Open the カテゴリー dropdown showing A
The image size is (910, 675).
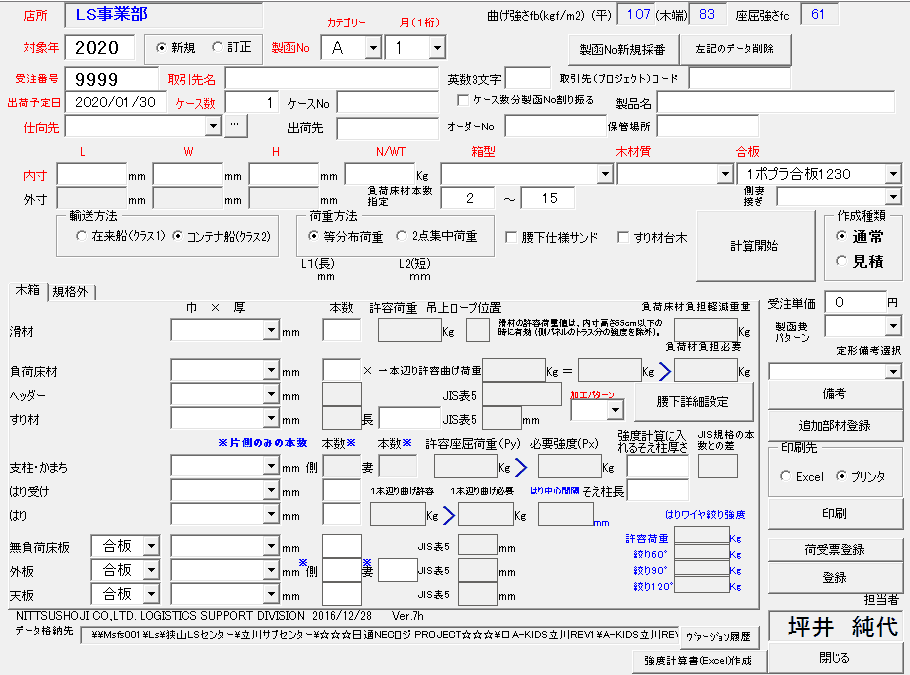click(373, 48)
